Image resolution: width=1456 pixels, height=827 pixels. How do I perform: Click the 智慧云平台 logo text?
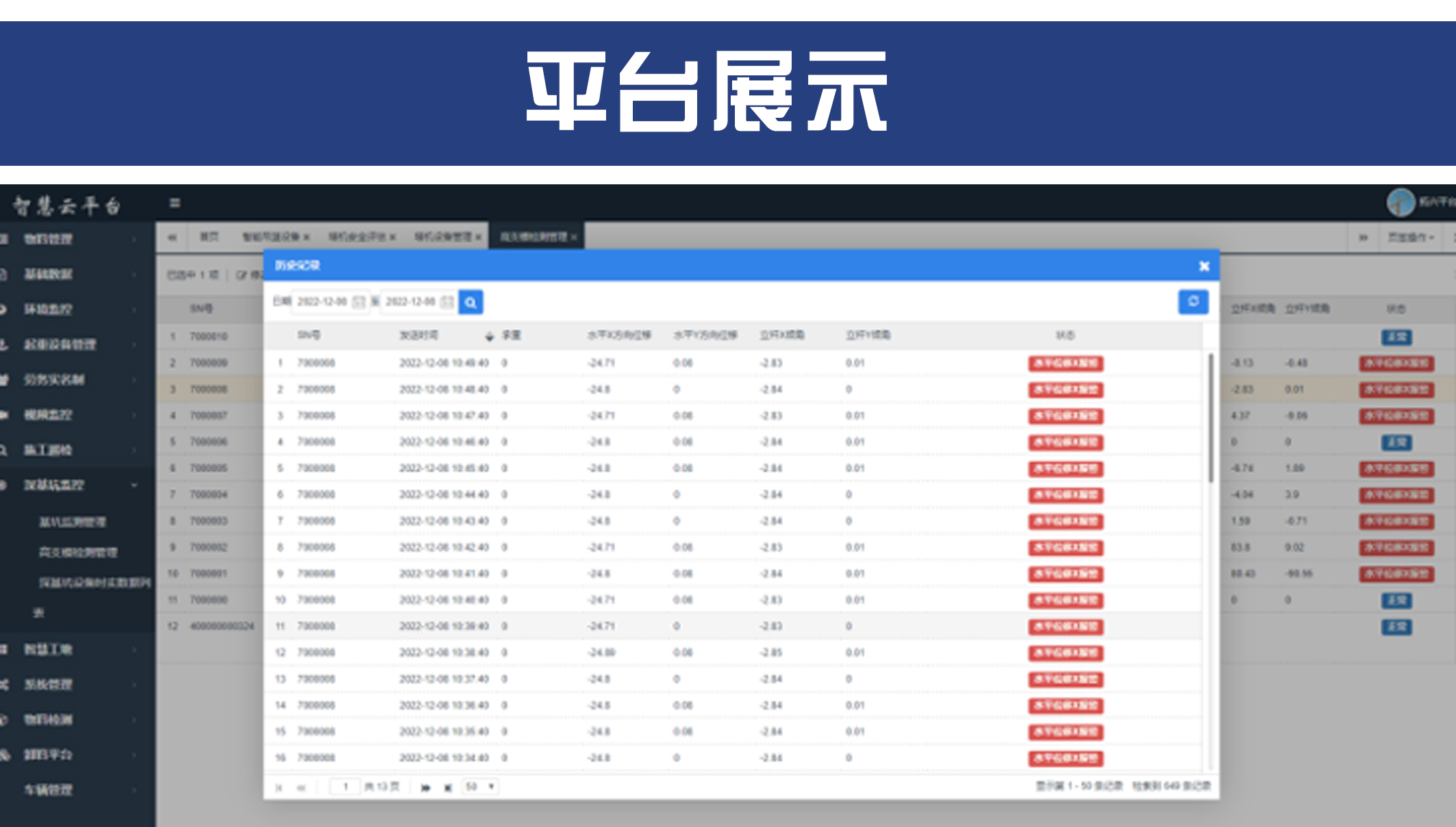67,205
